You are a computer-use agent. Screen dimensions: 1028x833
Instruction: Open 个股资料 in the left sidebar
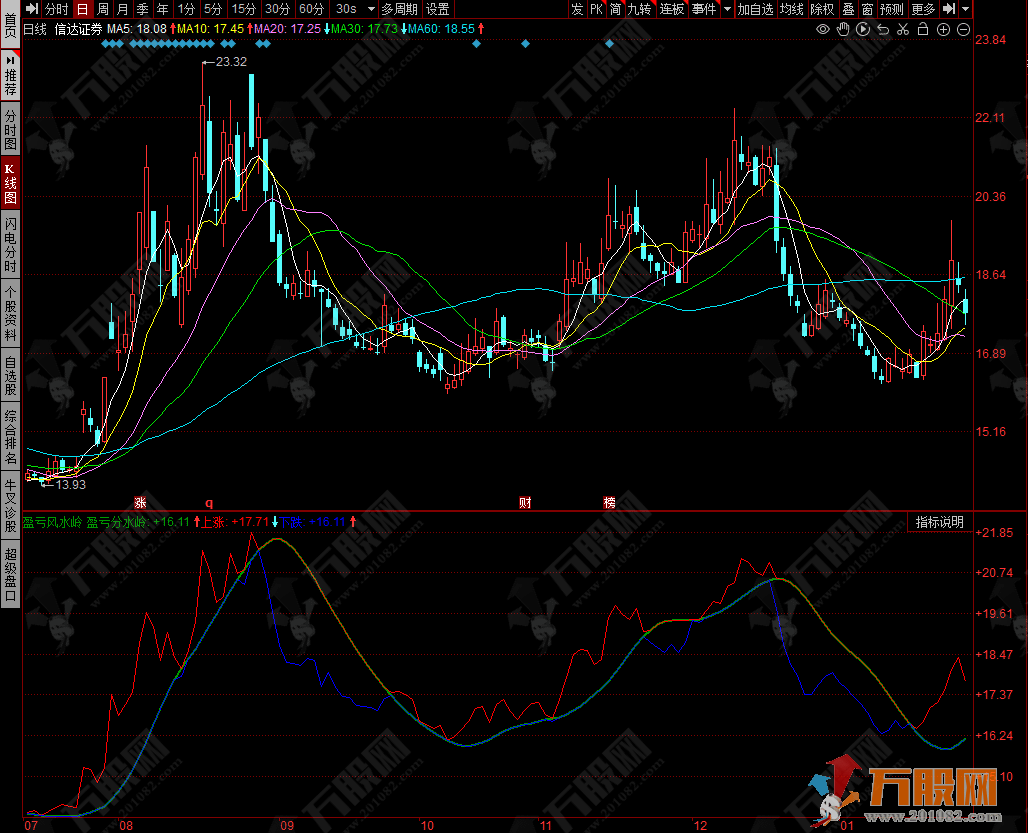(x=10, y=313)
